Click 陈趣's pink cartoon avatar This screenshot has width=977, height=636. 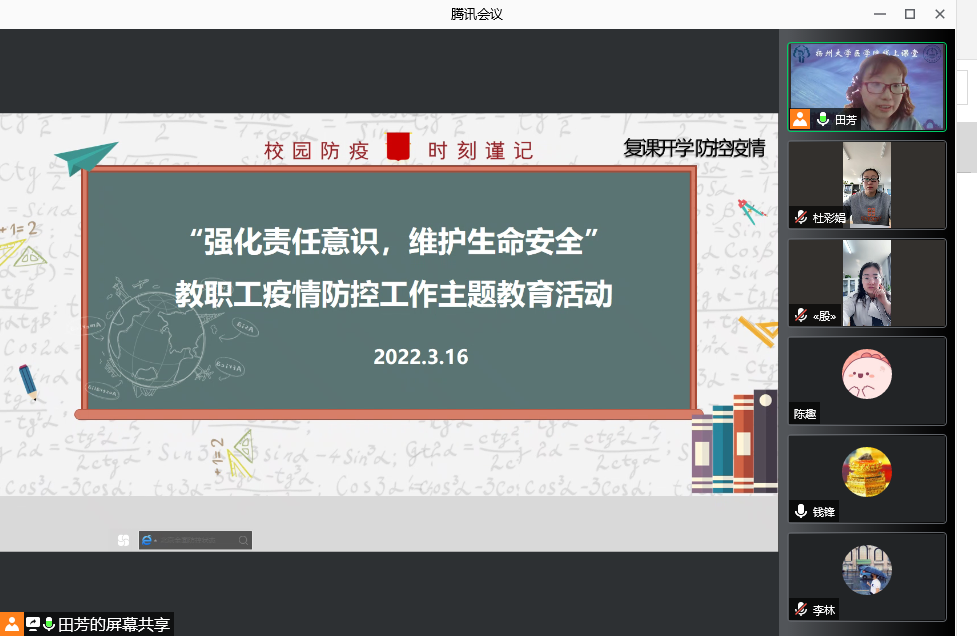point(867,374)
